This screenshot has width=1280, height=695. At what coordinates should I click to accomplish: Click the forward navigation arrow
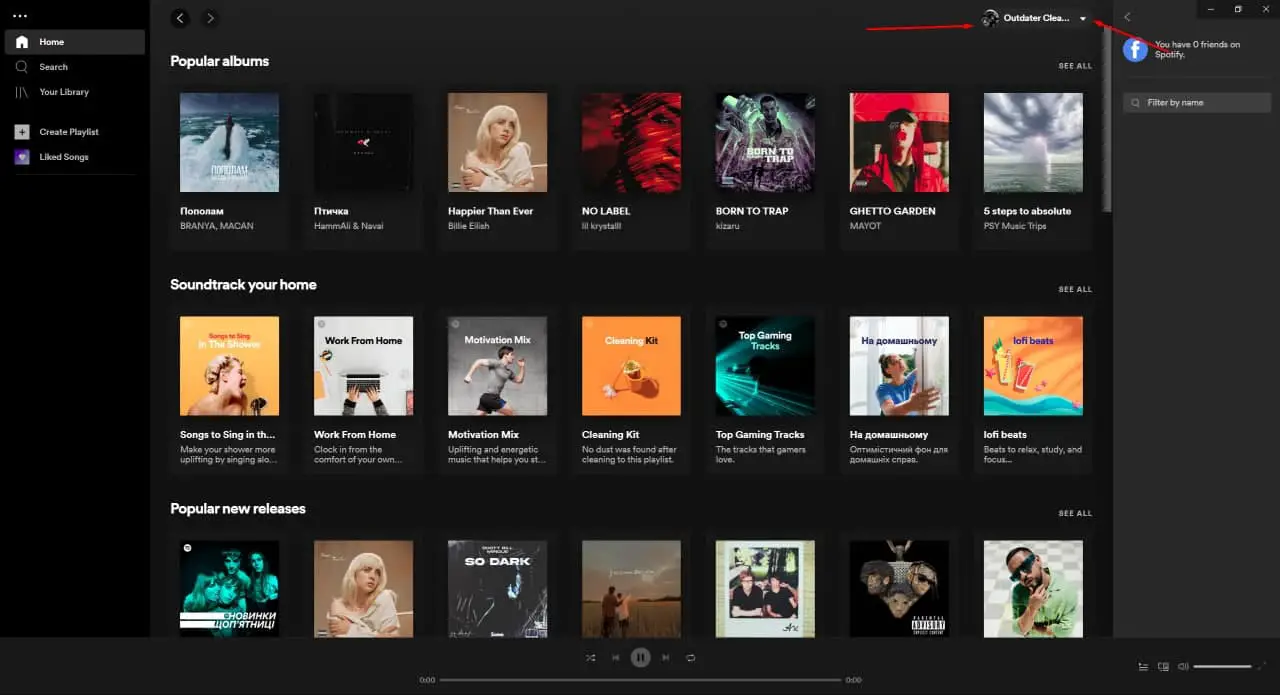click(210, 18)
